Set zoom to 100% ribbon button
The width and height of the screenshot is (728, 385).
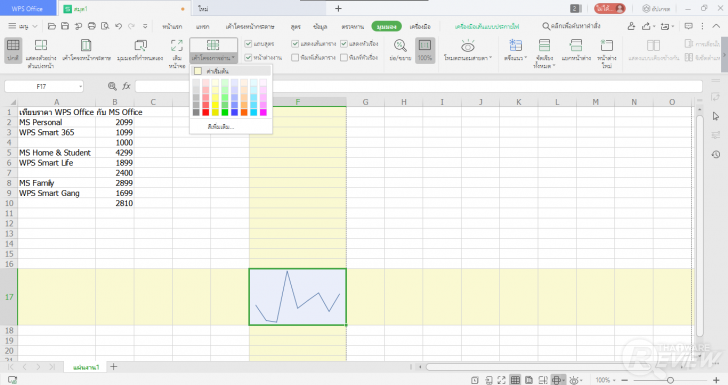[425, 50]
